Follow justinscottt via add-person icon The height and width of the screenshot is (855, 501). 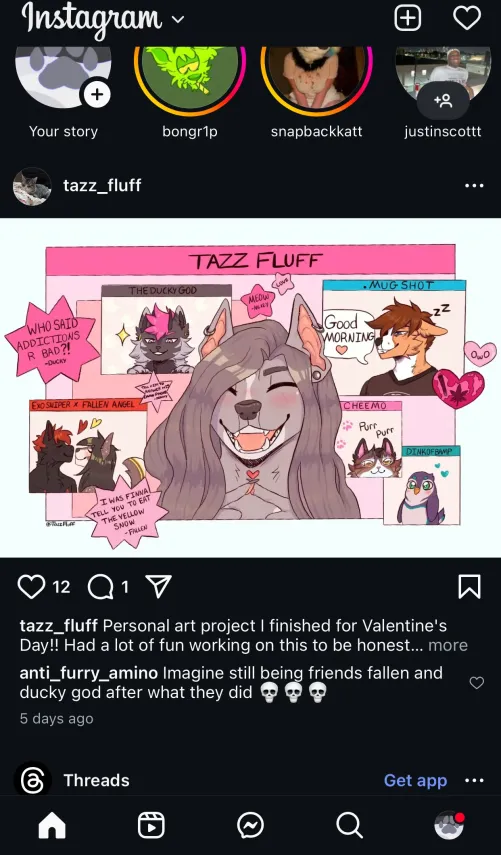(x=443, y=100)
